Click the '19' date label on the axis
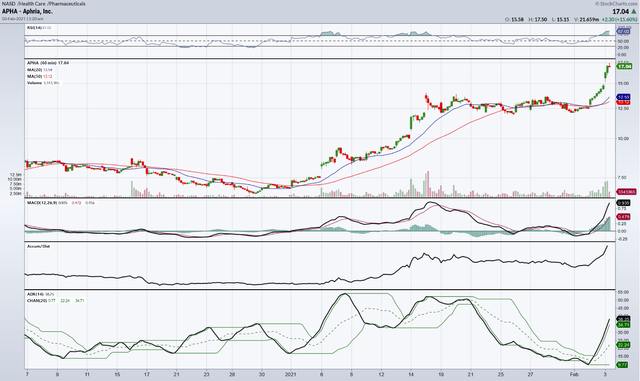The width and height of the screenshot is (640, 381). [x=441, y=374]
